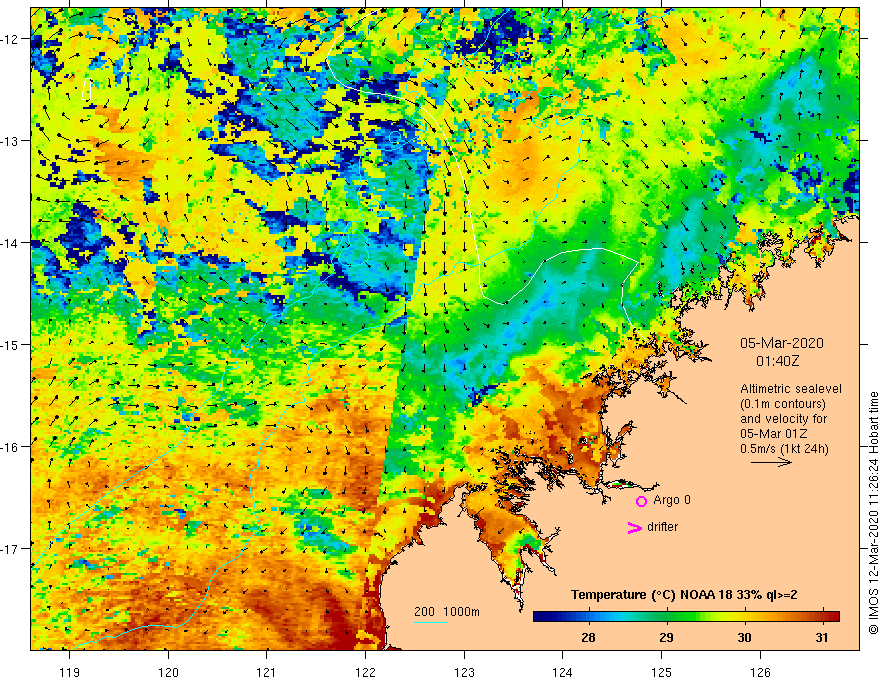The width and height of the screenshot is (880, 680).
Task: Click longitude axis label 122
Action: pyautogui.click(x=365, y=672)
